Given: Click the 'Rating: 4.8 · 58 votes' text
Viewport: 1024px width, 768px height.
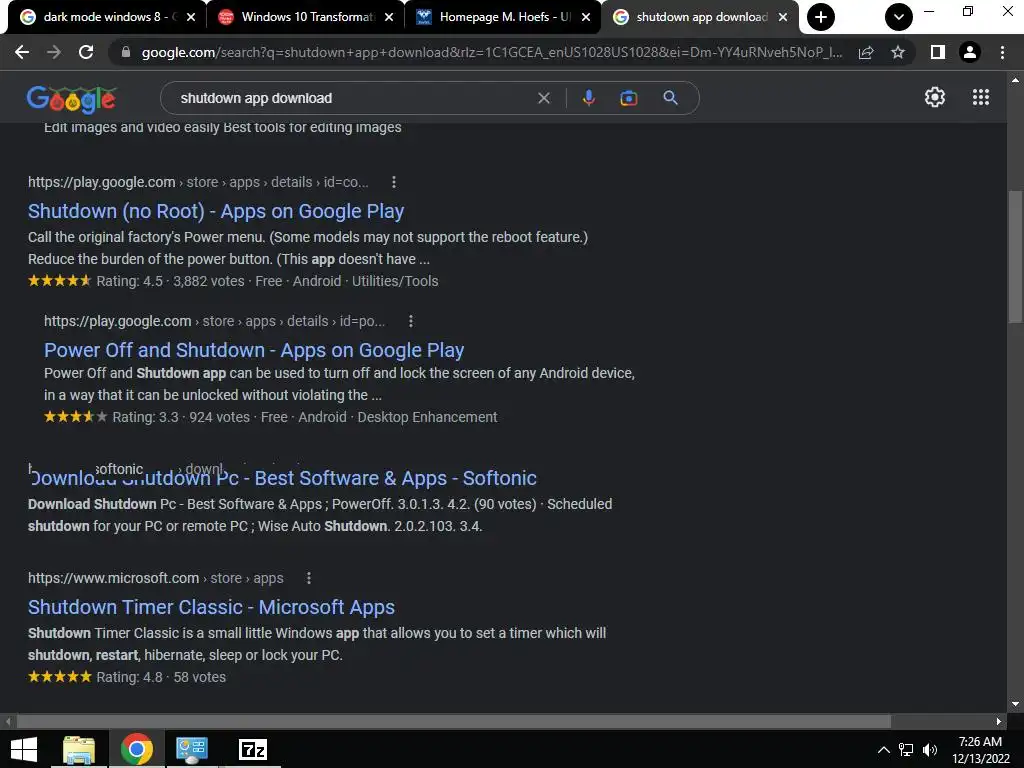Looking at the screenshot, I should click(161, 677).
